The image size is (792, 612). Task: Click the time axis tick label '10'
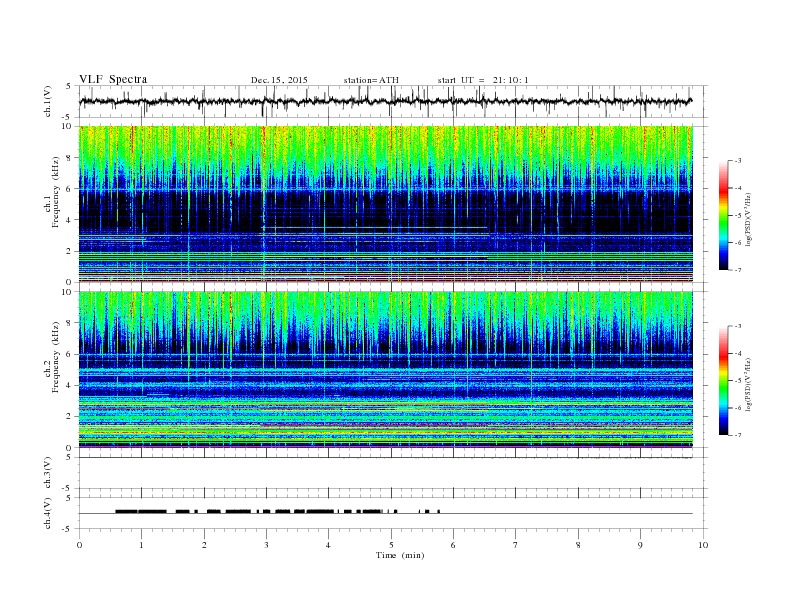pos(703,545)
